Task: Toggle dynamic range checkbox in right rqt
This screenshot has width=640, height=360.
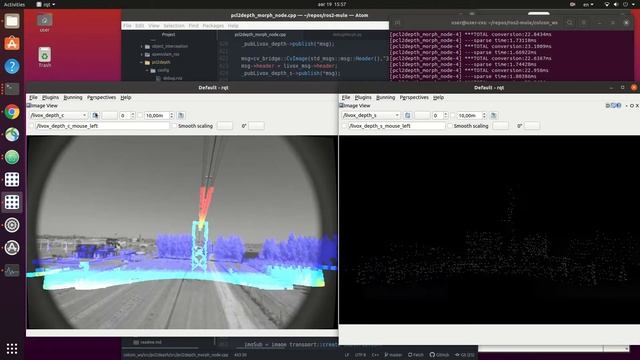Action: (x=453, y=116)
